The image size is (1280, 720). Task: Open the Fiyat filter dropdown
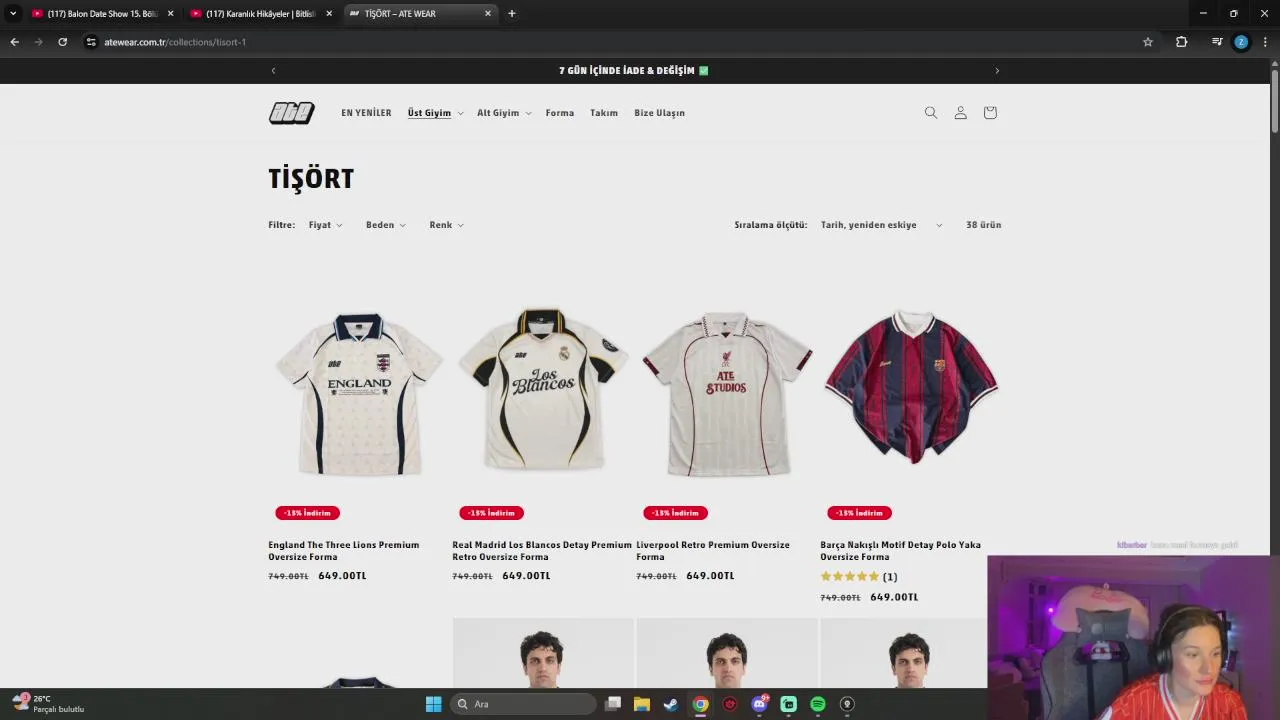tap(325, 225)
